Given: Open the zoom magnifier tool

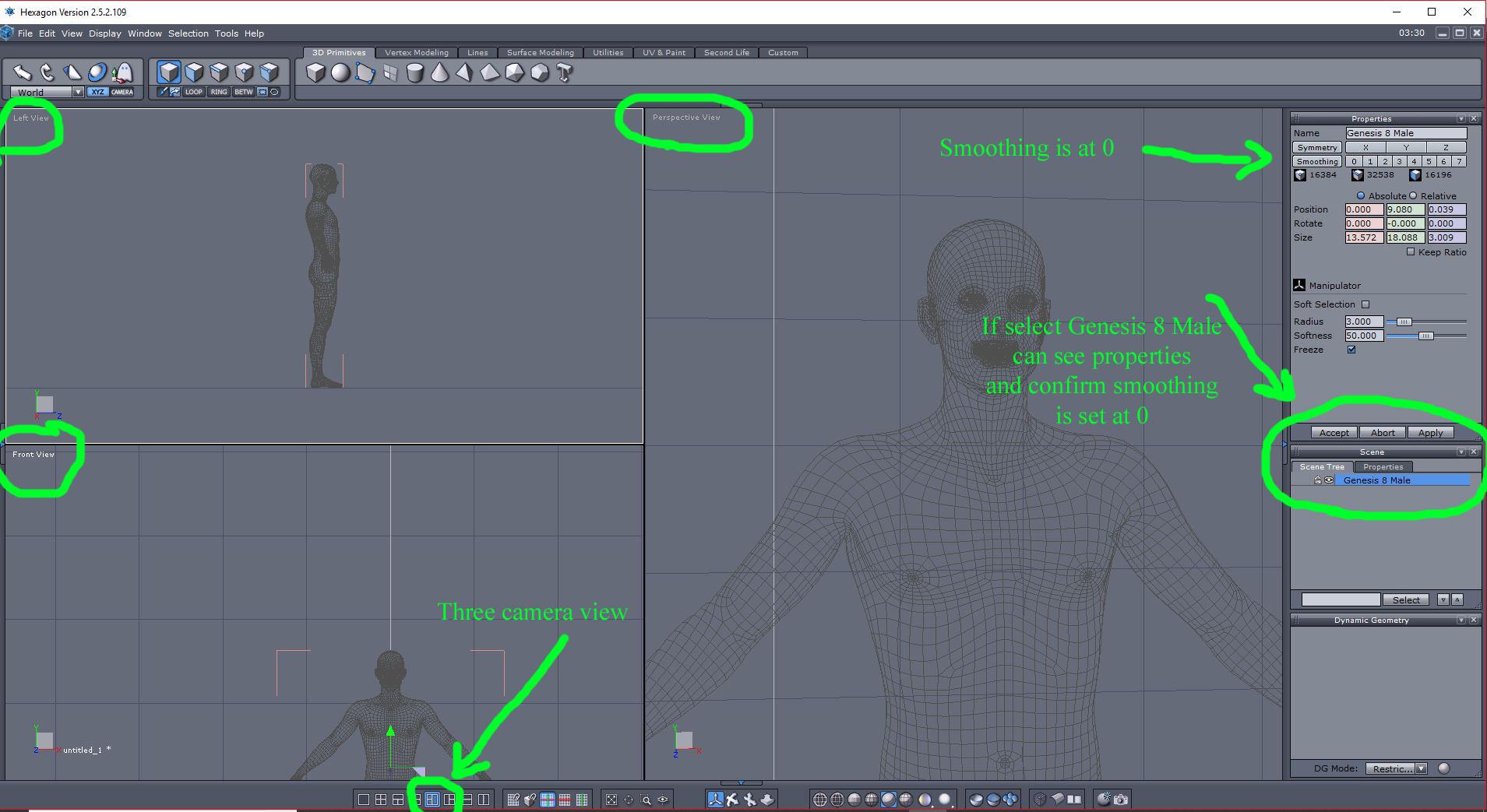Looking at the screenshot, I should pos(646,800).
